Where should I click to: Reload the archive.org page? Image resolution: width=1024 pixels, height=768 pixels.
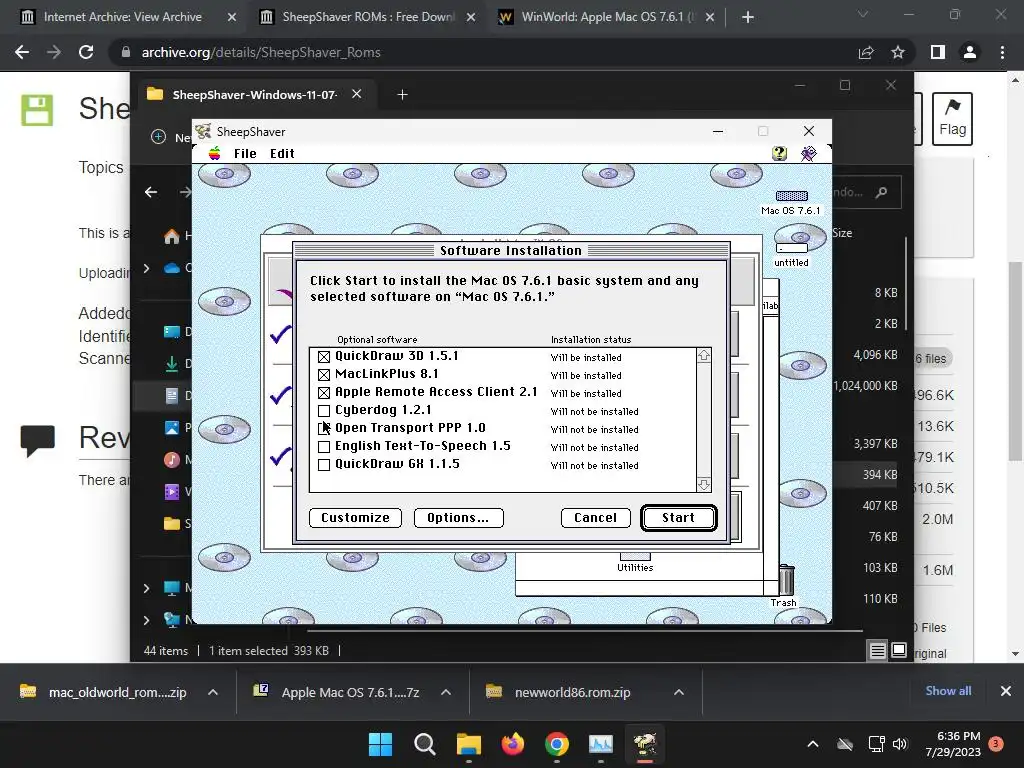(86, 52)
